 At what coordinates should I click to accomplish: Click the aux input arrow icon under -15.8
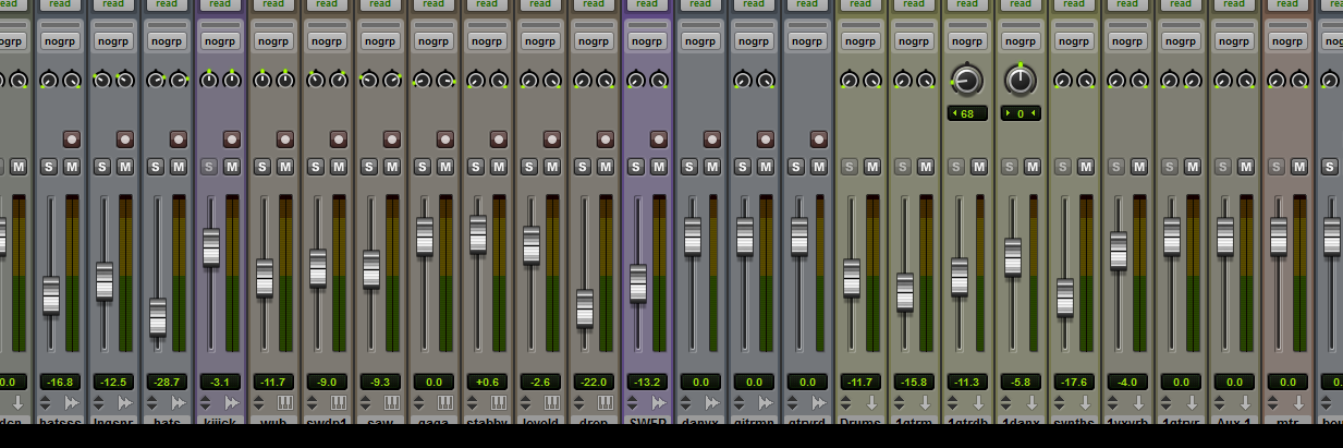click(925, 402)
